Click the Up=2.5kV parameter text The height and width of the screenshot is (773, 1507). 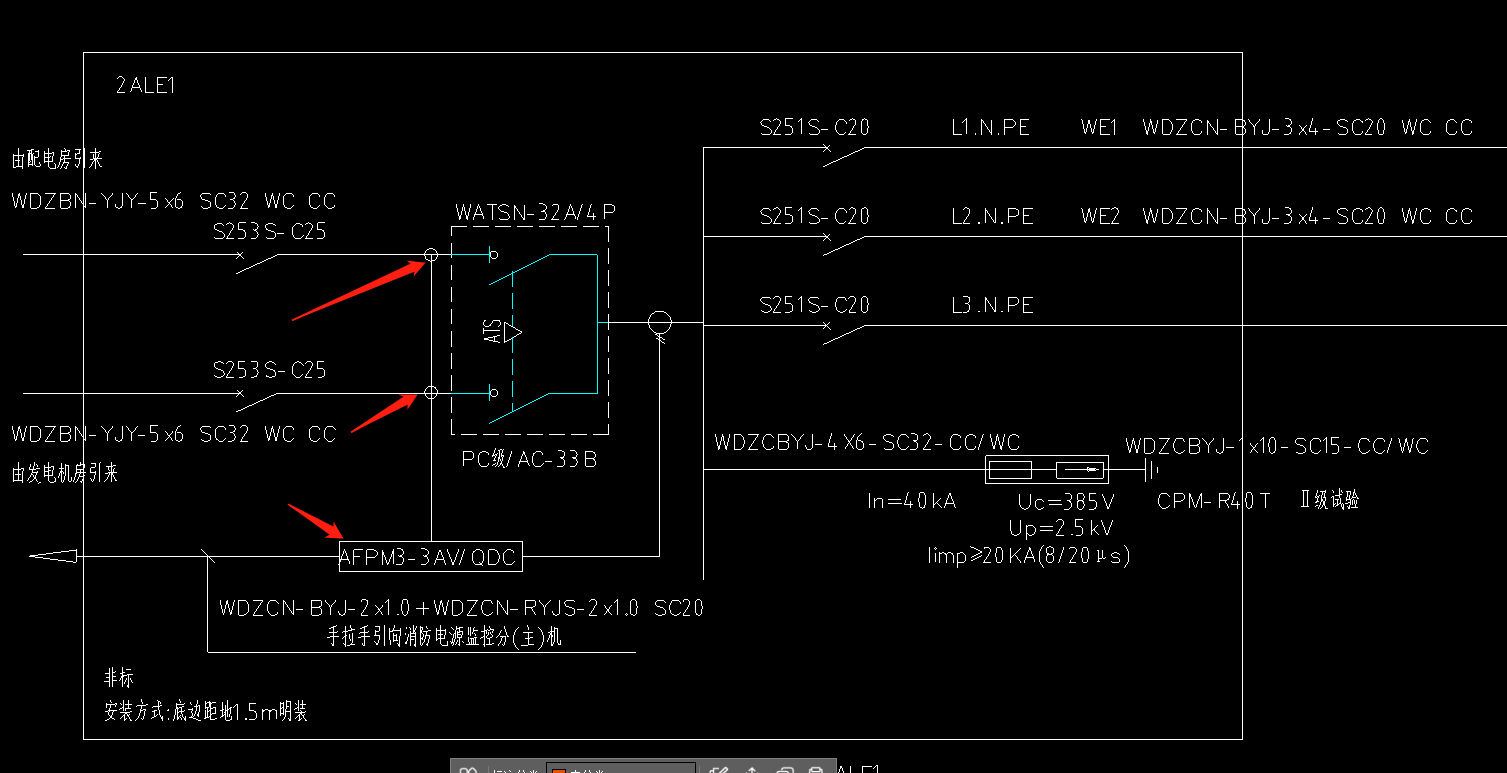(1061, 528)
